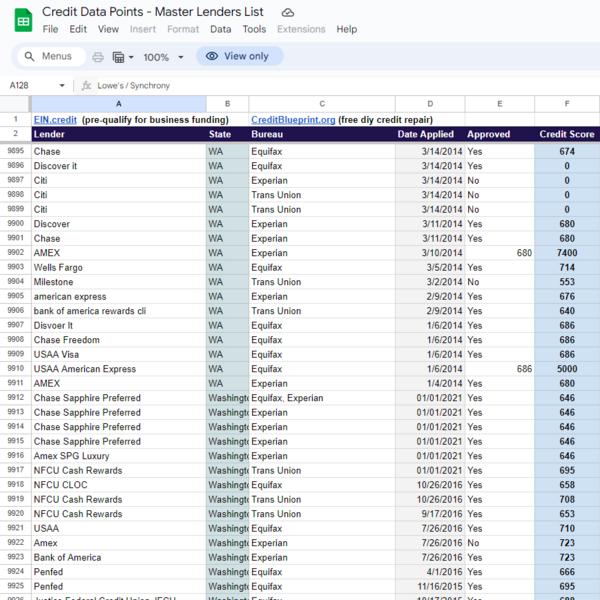Viewport: 600px width, 600px height.
Task: Click the bank of america rewards cli cell
Action: 119,311
